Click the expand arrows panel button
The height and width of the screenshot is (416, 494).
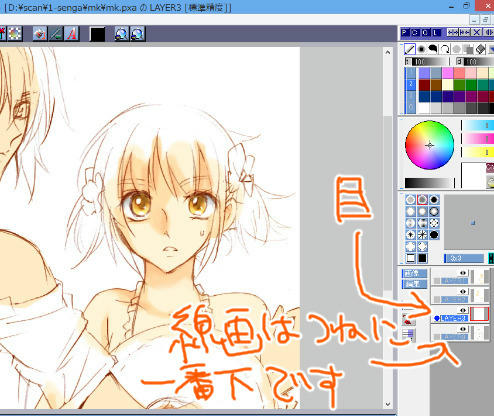point(452,32)
